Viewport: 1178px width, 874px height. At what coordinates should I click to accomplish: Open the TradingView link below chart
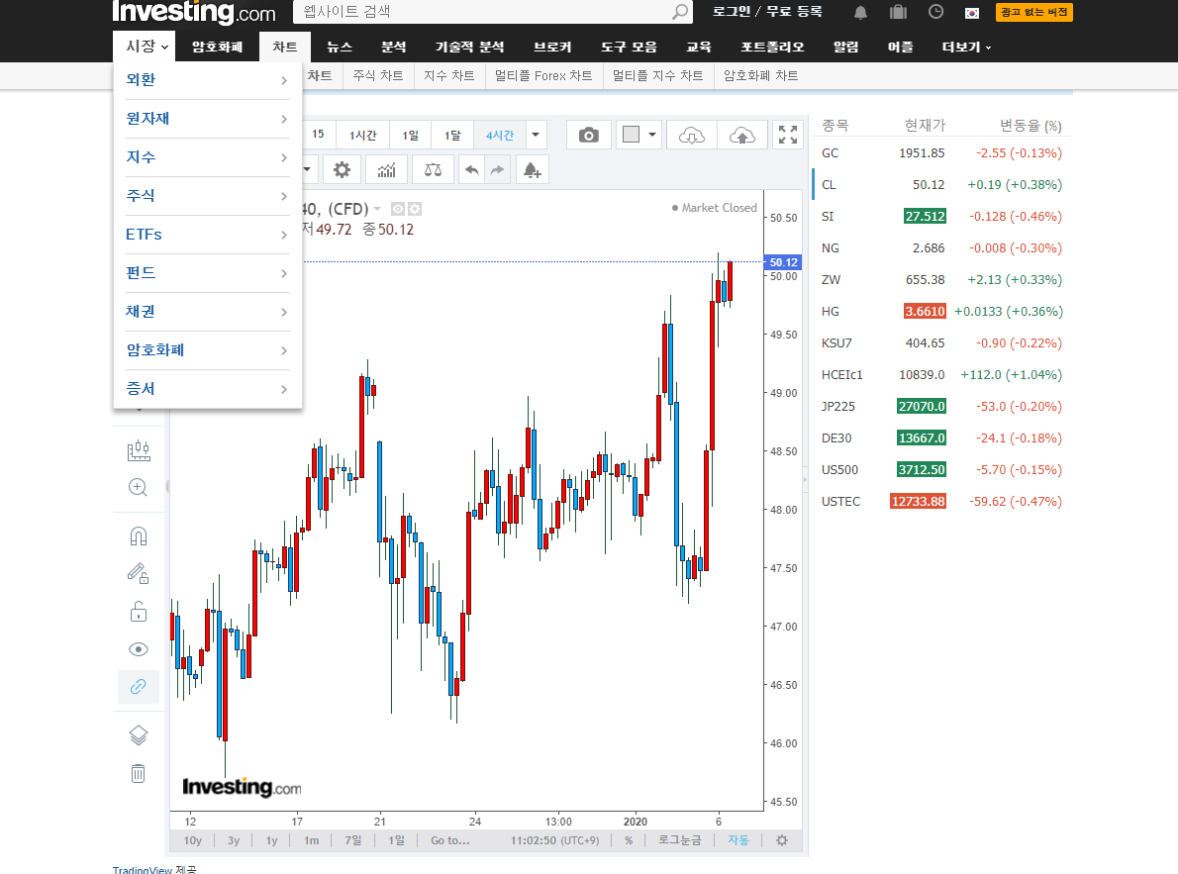(x=142, y=869)
